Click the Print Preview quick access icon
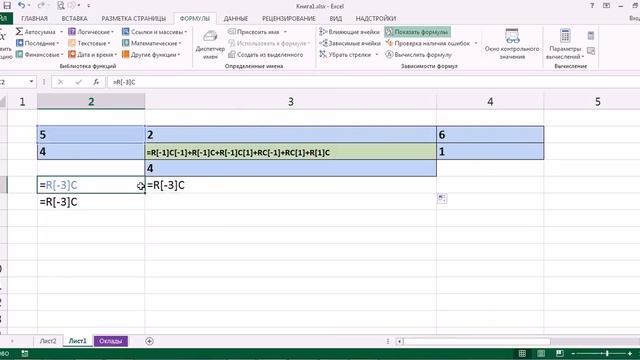Viewport: 640px width, 360px height. [60, 6]
